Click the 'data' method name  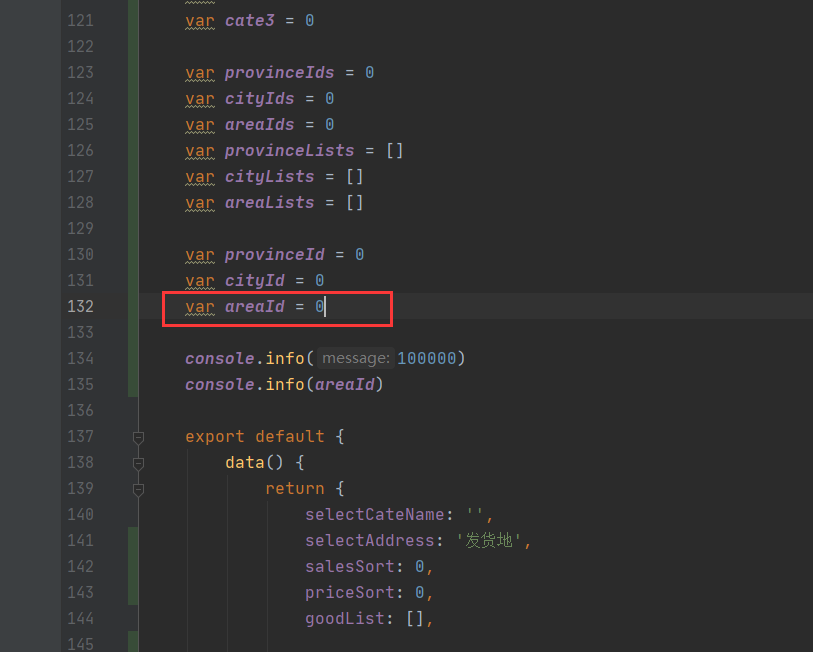[x=245, y=462]
